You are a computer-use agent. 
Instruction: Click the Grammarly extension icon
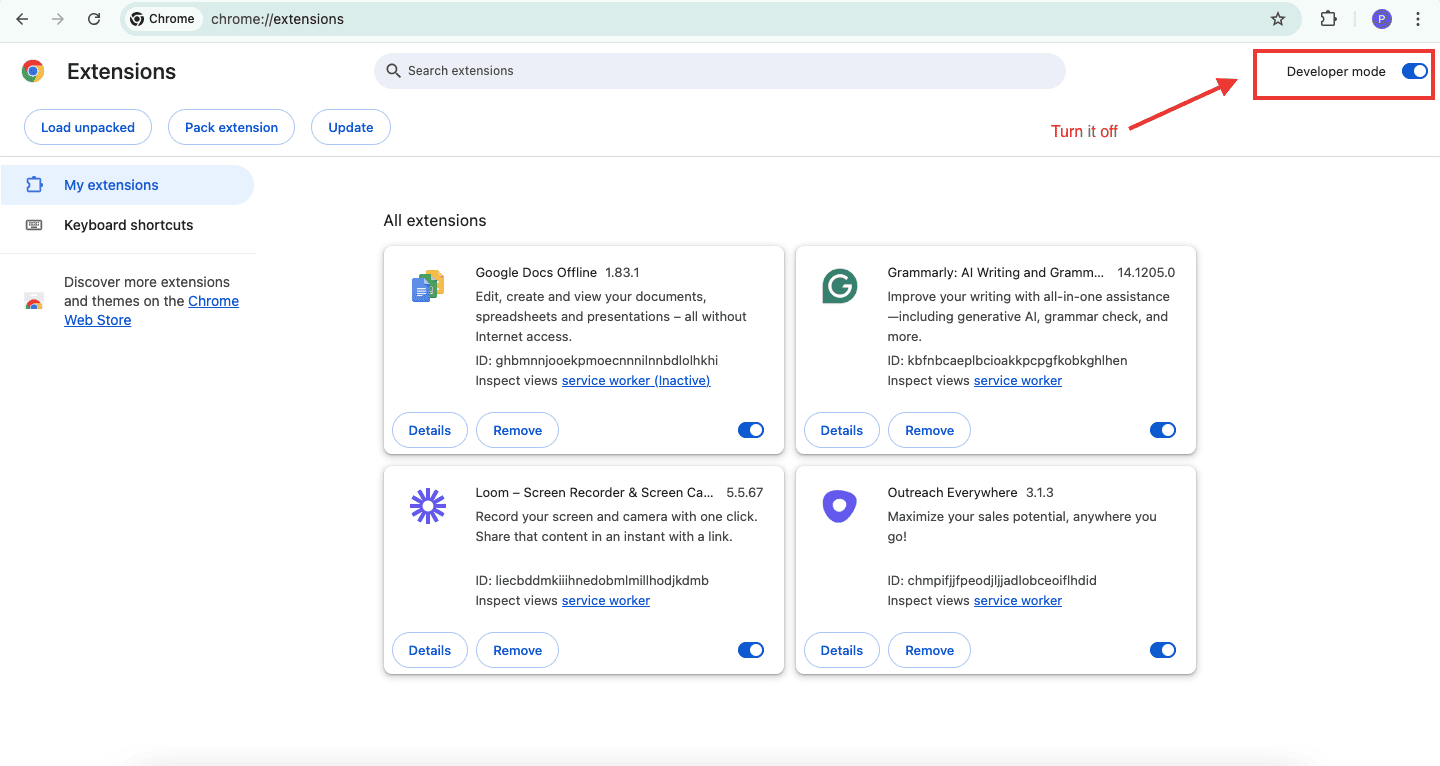pyautogui.click(x=840, y=286)
